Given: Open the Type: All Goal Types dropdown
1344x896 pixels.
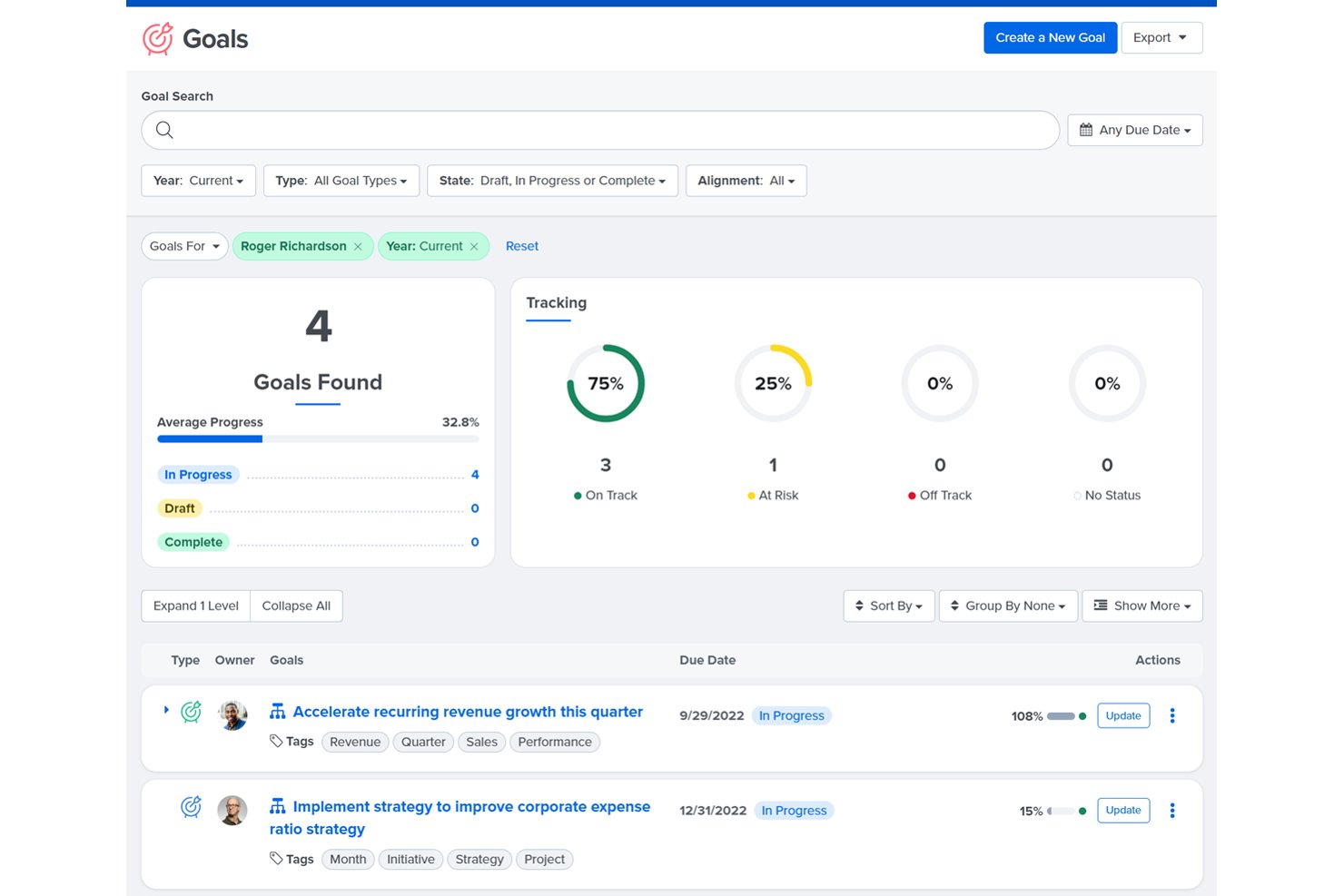Looking at the screenshot, I should (x=341, y=181).
